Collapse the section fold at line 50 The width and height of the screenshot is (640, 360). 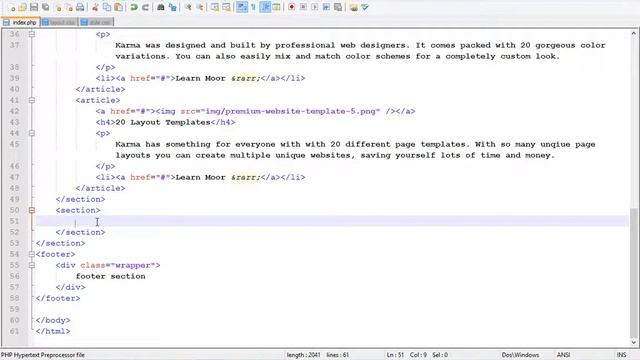pyautogui.click(x=32, y=211)
